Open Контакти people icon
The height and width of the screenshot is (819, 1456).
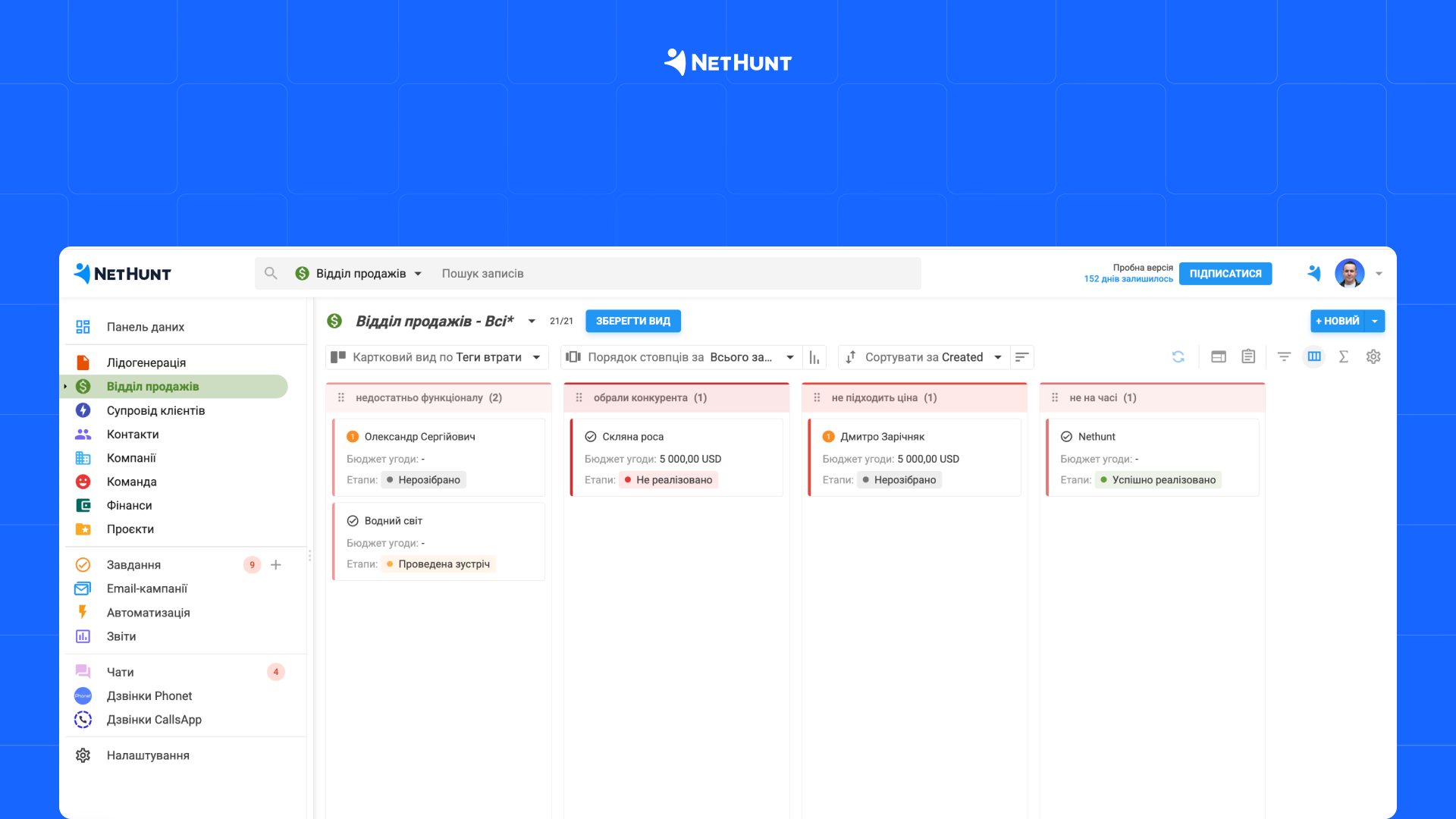coord(83,435)
